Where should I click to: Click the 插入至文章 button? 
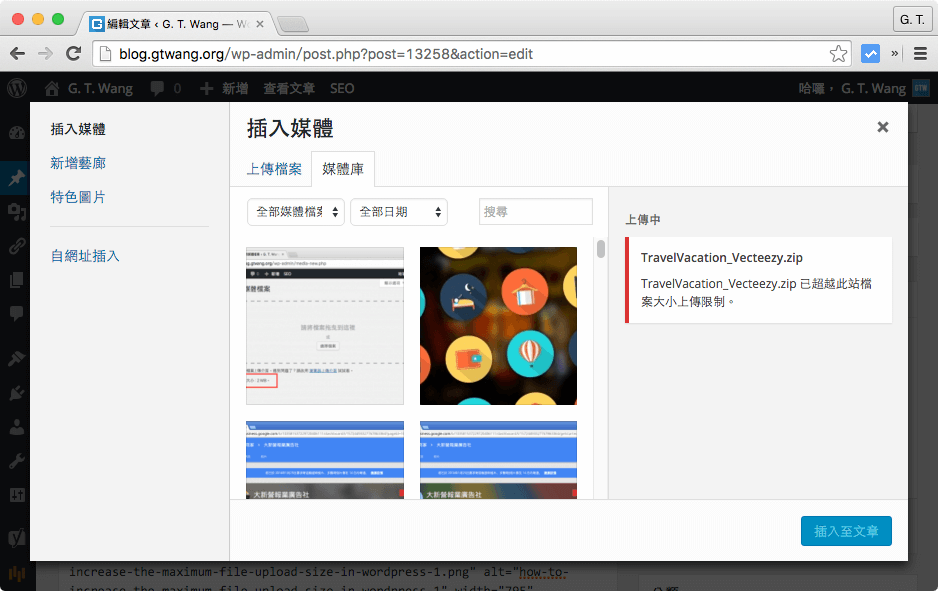[x=846, y=532]
